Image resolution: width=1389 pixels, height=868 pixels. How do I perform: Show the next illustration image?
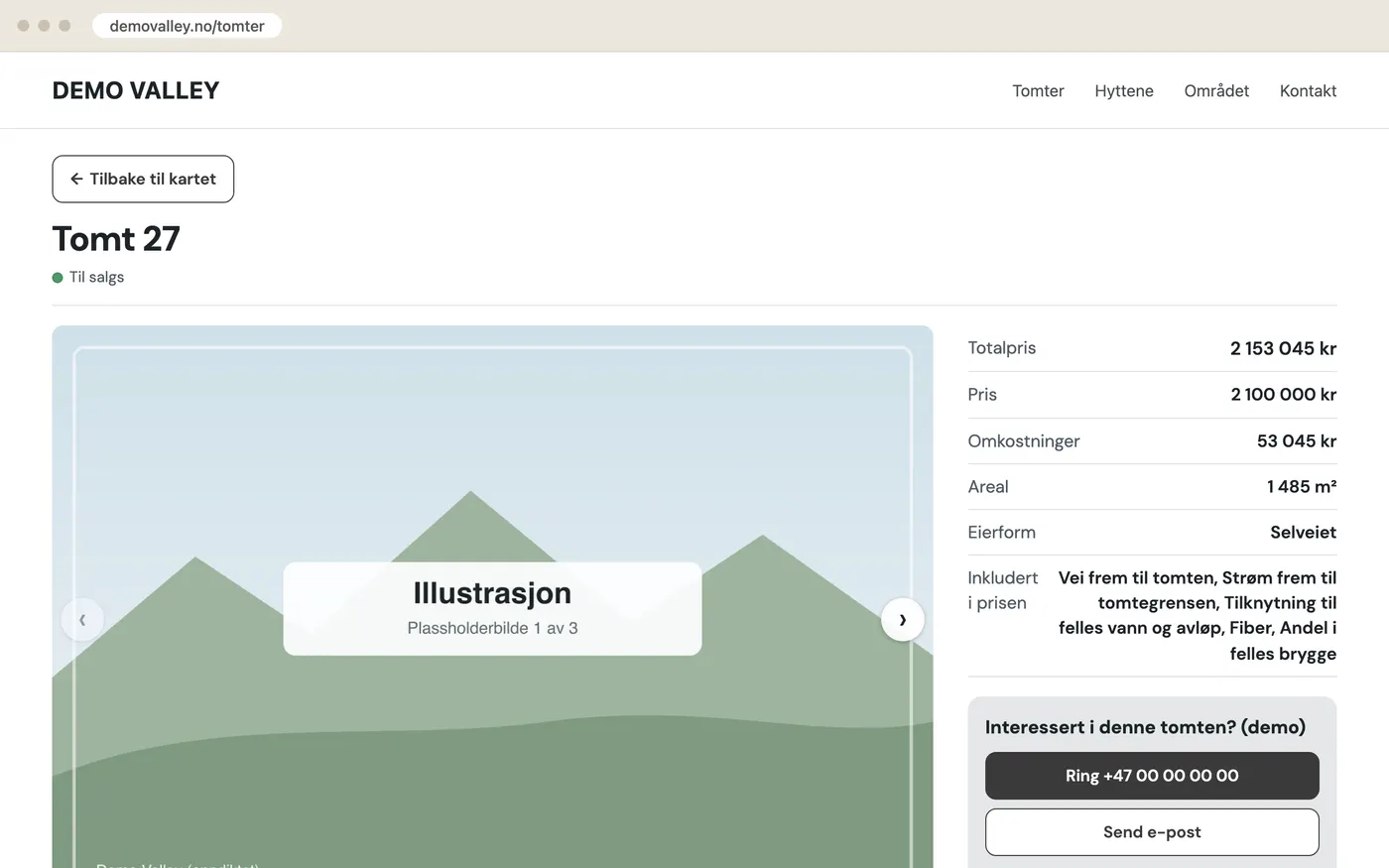903,620
